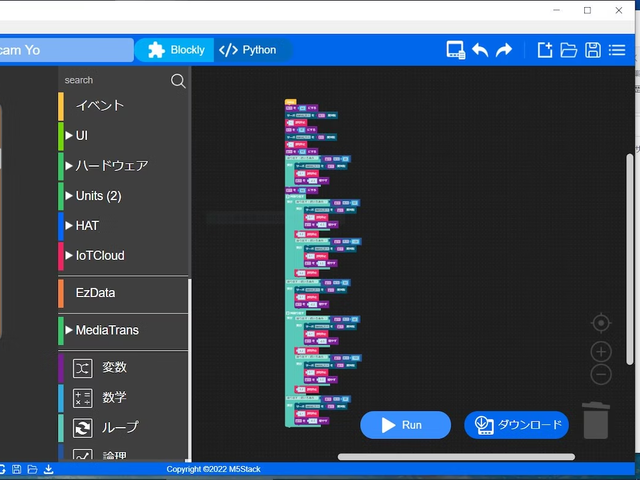Expand the MediaTrans category
The height and width of the screenshot is (480, 640).
pos(123,330)
